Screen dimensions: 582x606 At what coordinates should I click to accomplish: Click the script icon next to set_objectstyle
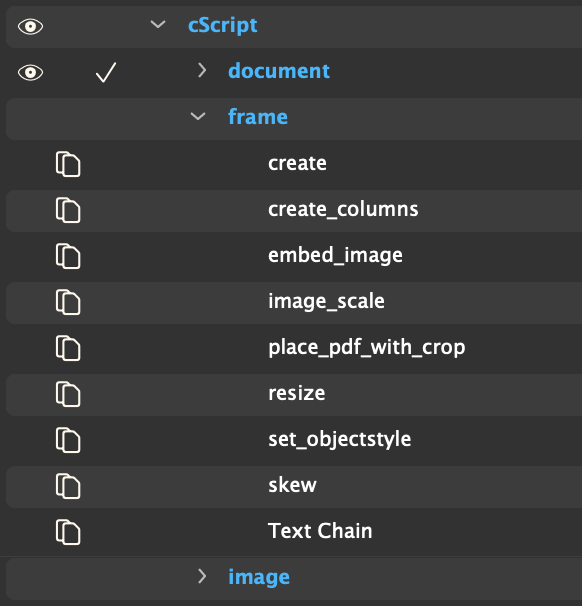tap(68, 440)
